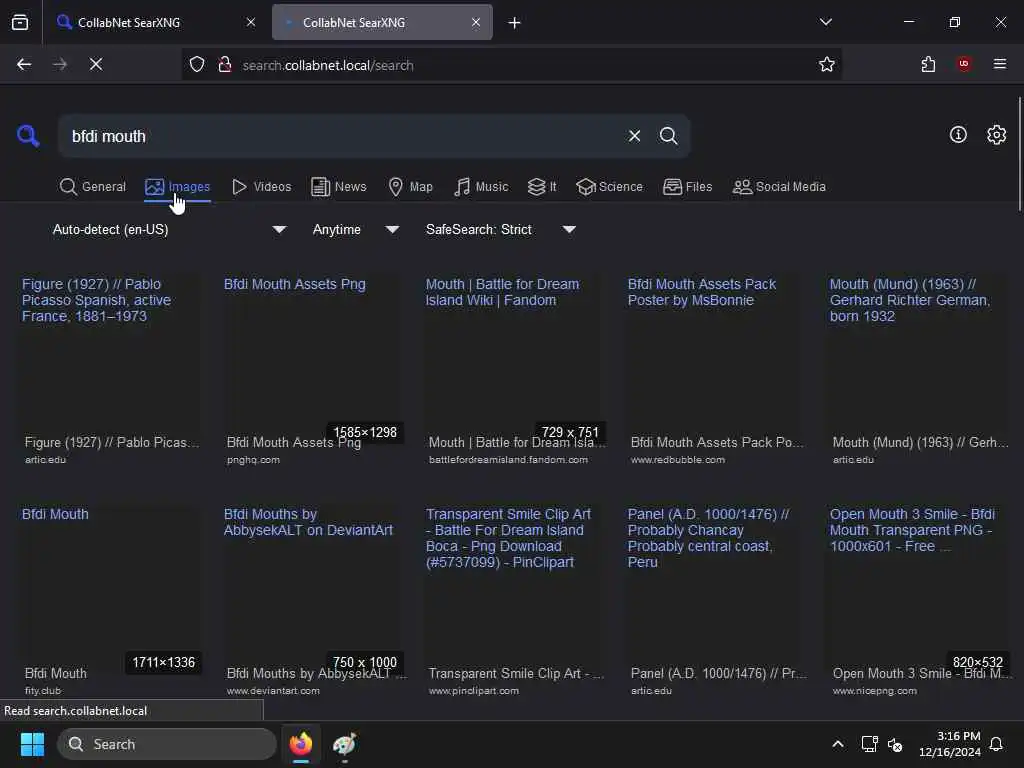This screenshot has height=768, width=1024.
Task: Switch to News category
Action: click(339, 187)
